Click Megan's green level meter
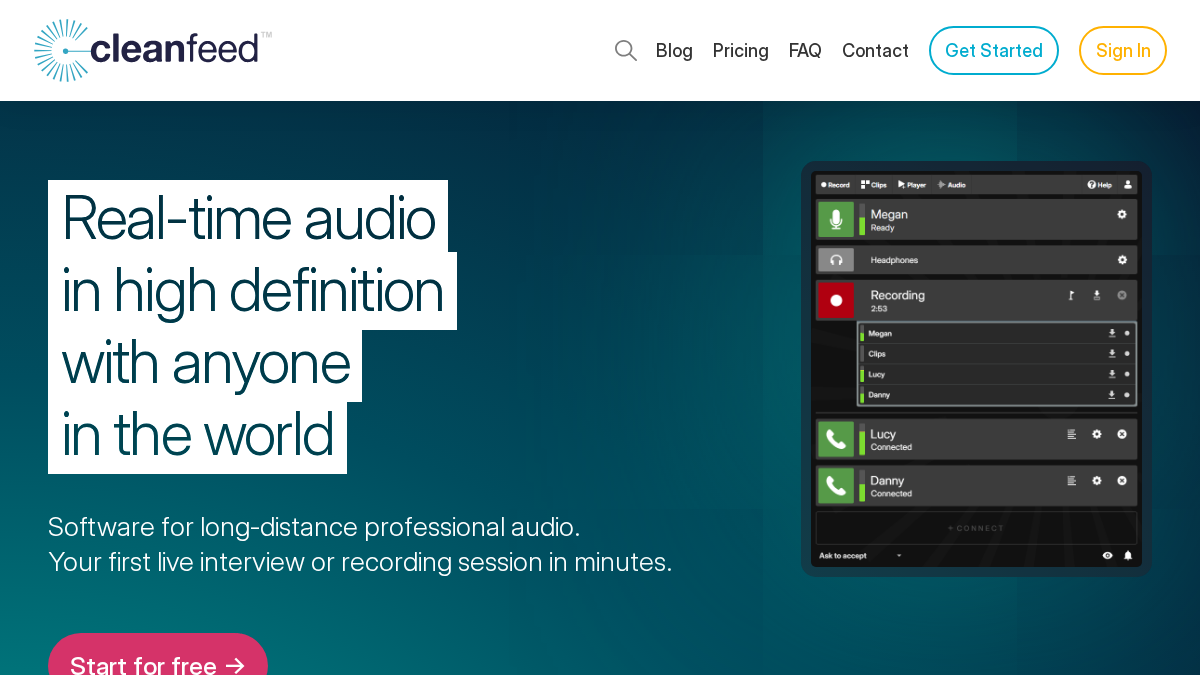This screenshot has height=675, width=1200. point(862,220)
